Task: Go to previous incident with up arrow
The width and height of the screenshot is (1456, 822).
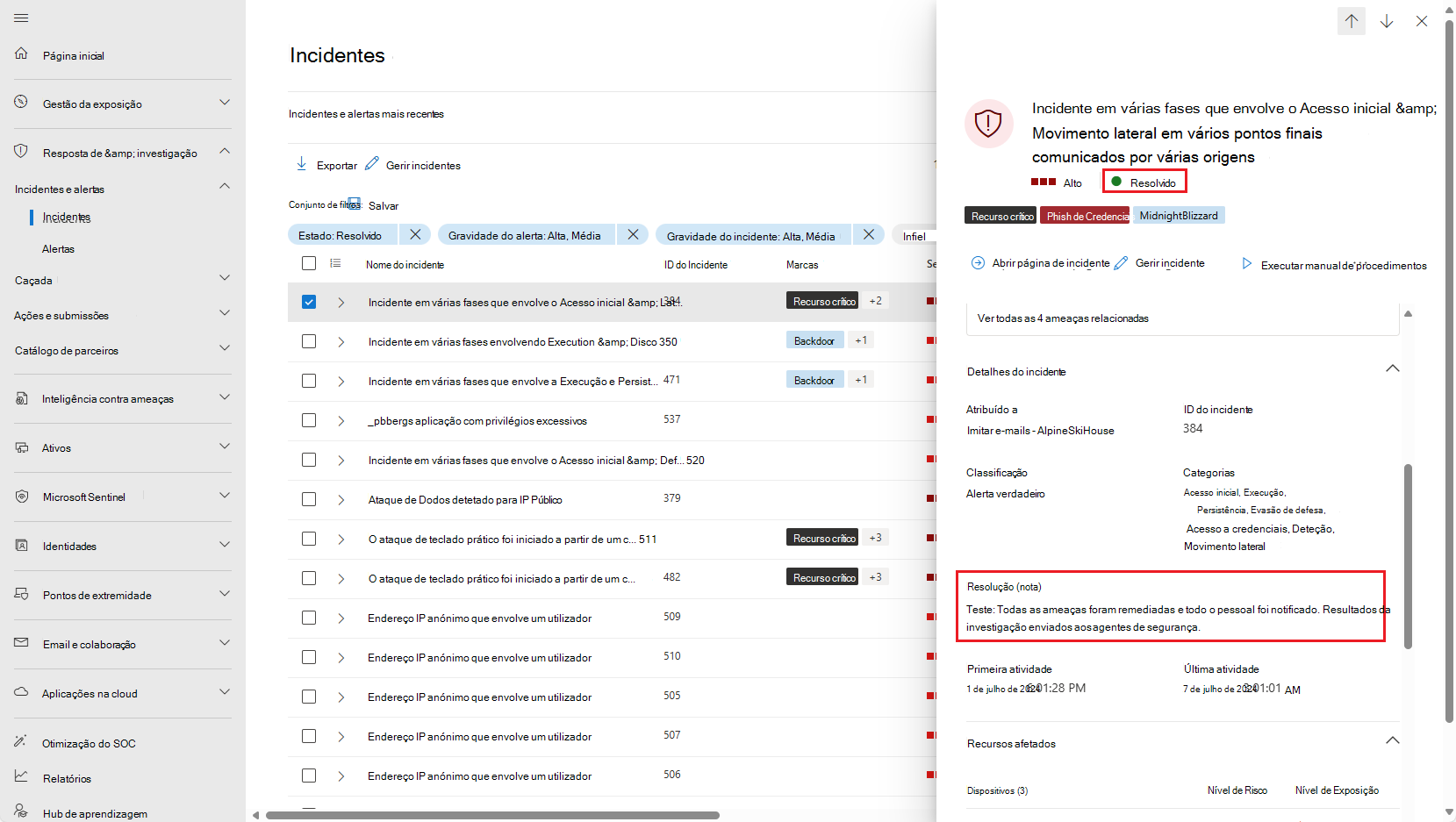Action: 1352,21
